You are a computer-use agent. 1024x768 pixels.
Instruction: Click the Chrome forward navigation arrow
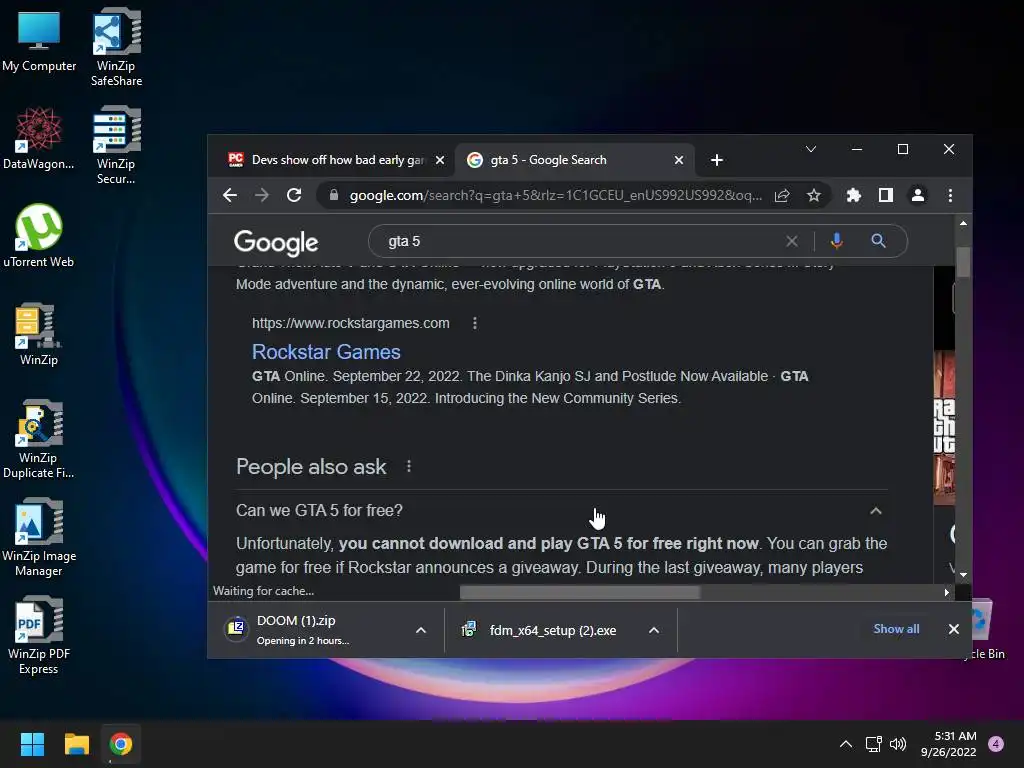tap(261, 195)
